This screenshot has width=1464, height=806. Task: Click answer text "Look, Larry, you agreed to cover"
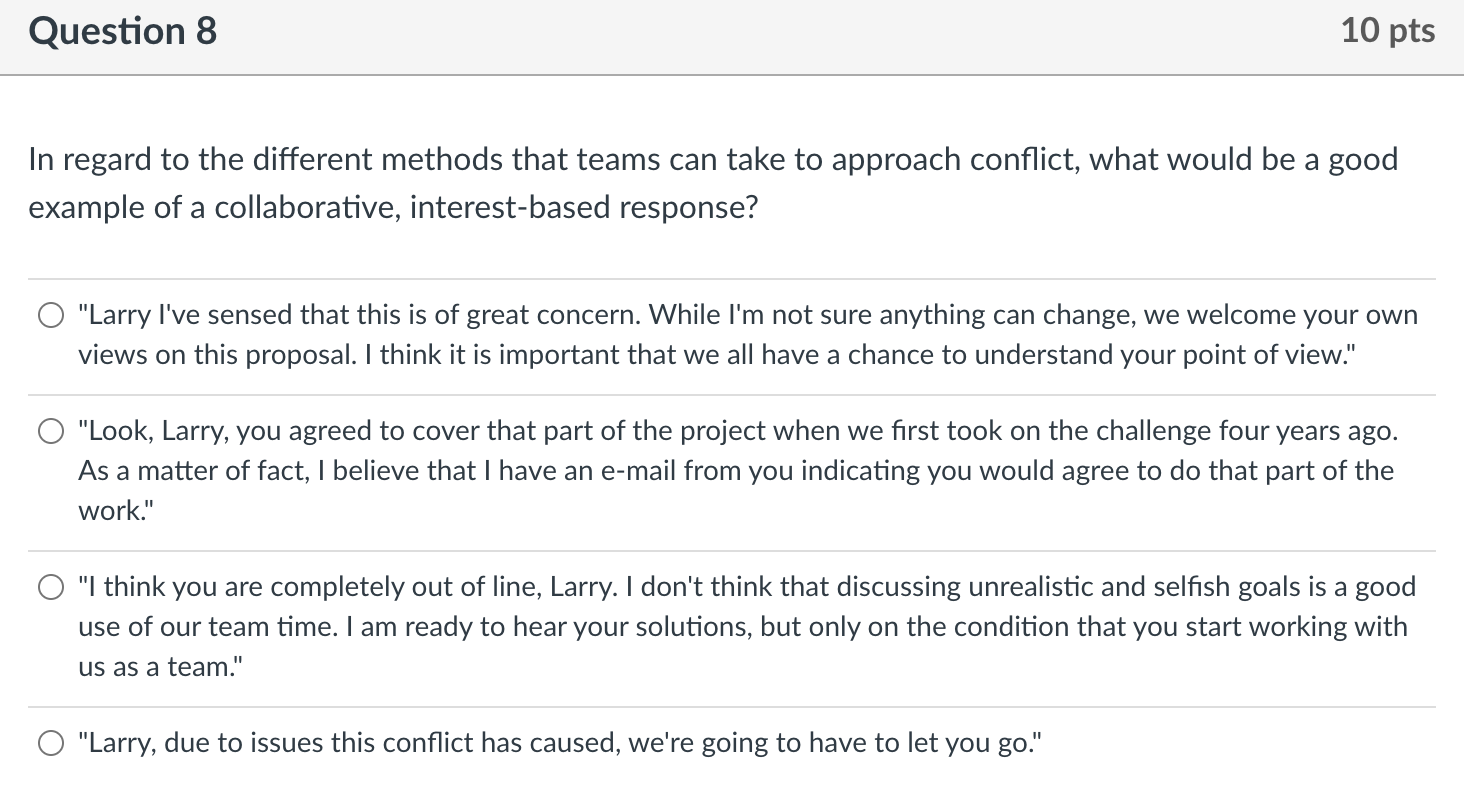[738, 431]
